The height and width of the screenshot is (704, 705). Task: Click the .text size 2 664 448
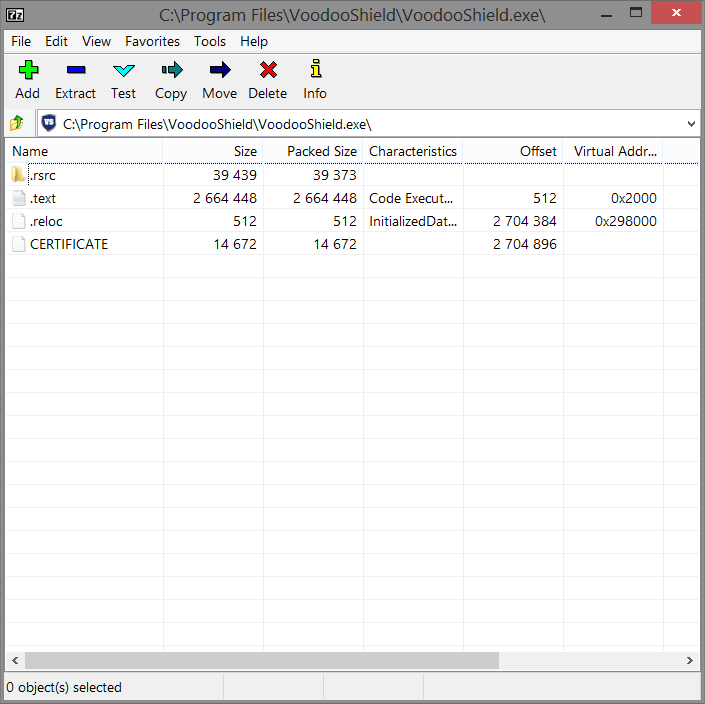[x=225, y=198]
